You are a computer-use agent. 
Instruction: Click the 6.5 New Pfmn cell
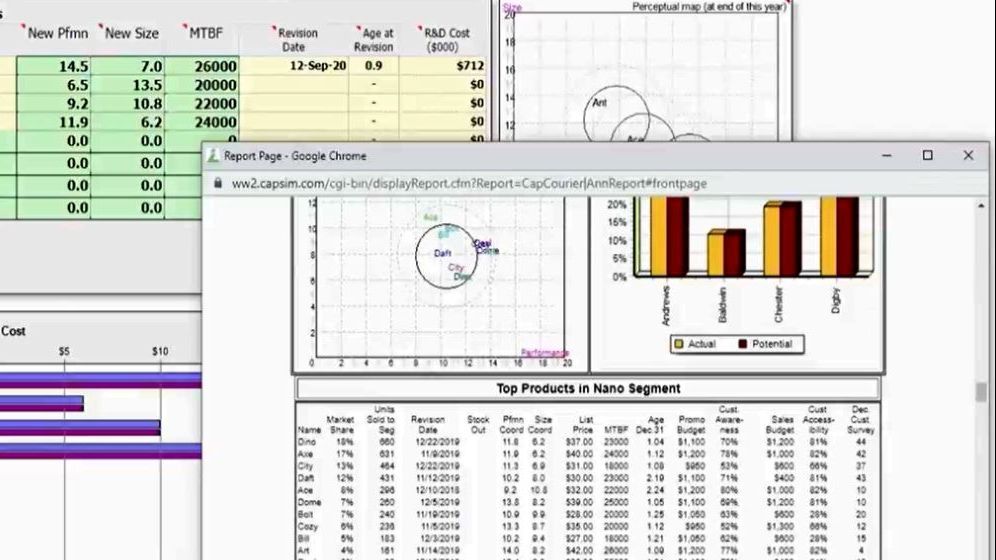click(x=54, y=85)
